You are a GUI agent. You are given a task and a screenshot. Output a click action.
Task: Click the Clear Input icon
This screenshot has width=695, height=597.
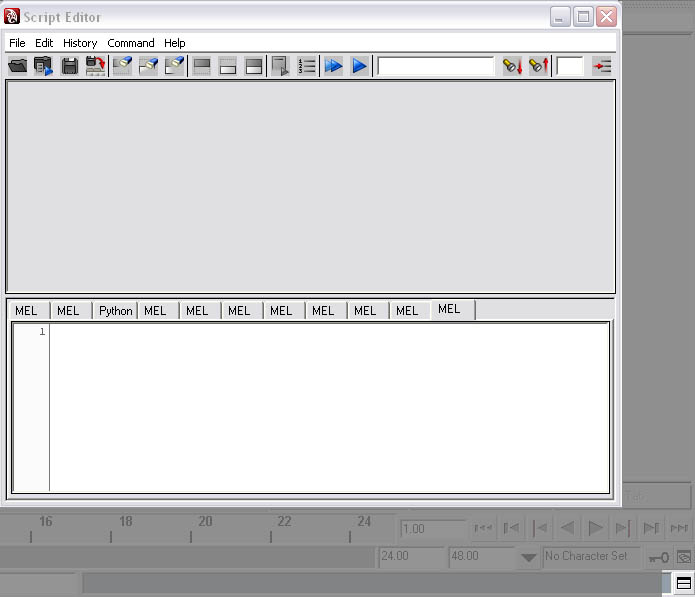[x=148, y=66]
